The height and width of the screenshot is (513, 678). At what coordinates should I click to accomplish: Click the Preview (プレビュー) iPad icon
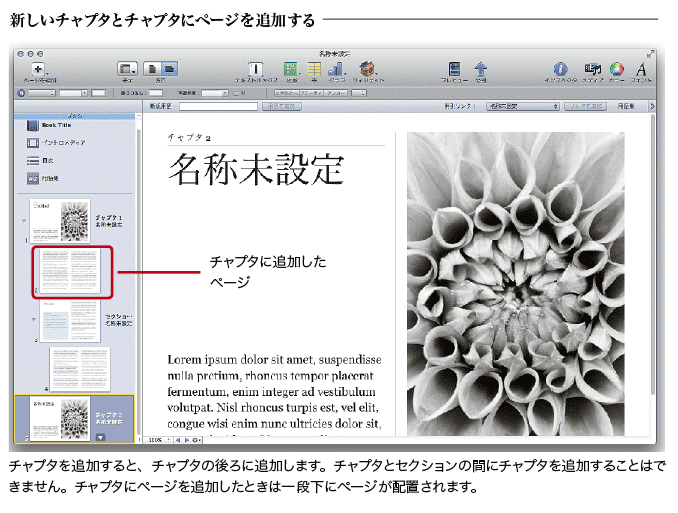pos(454,69)
